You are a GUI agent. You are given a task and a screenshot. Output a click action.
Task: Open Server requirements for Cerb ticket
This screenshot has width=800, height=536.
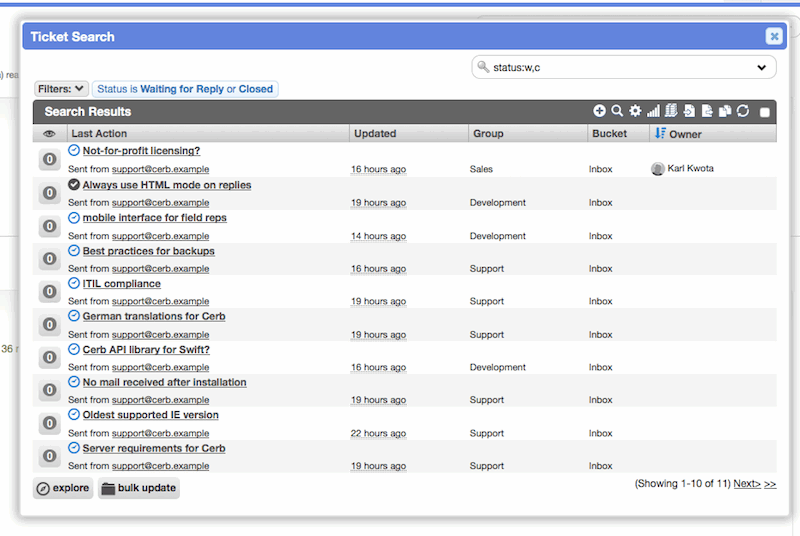click(x=154, y=448)
